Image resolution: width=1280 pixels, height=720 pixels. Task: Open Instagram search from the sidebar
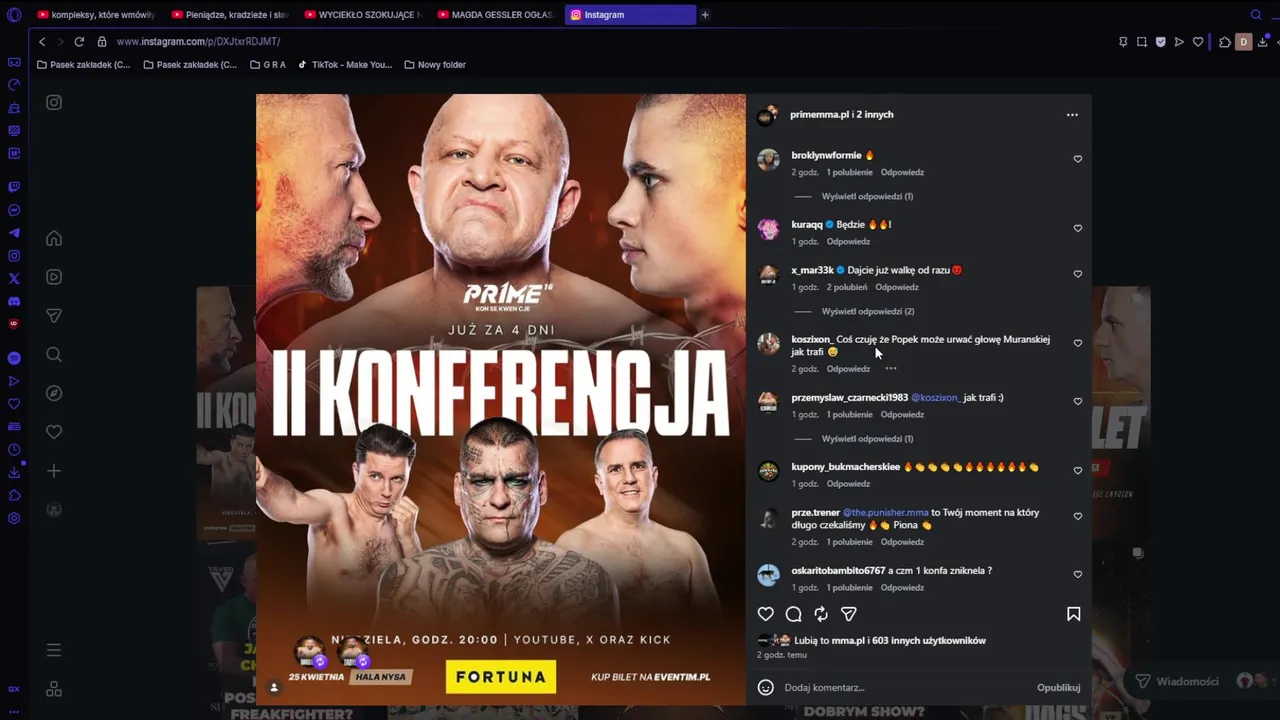click(x=54, y=354)
